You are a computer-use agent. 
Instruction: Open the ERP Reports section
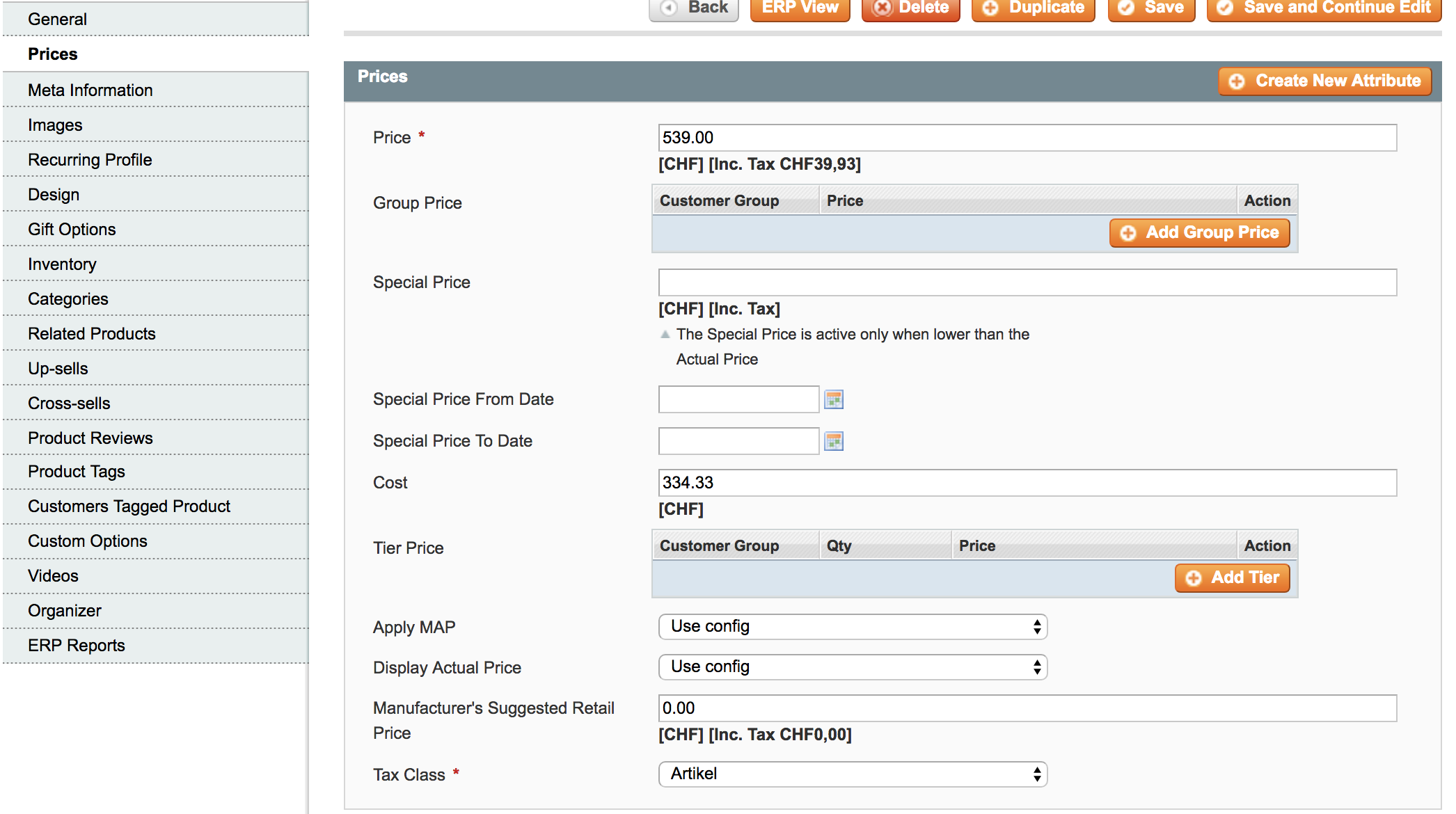[x=77, y=645]
